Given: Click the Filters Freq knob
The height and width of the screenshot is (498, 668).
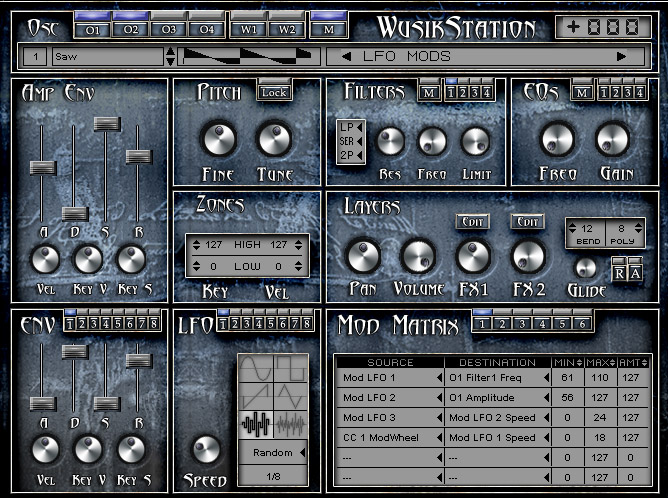Looking at the screenshot, I should [432, 141].
